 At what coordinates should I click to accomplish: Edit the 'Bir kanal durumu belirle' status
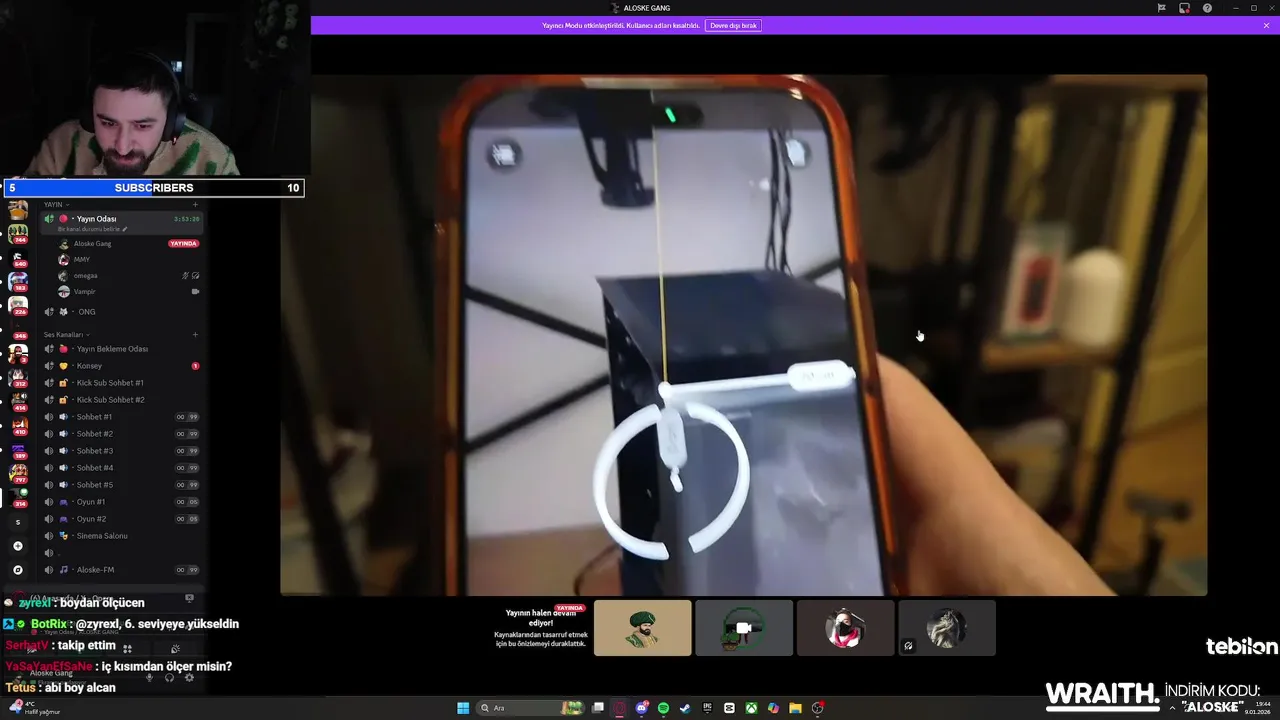(x=93, y=229)
